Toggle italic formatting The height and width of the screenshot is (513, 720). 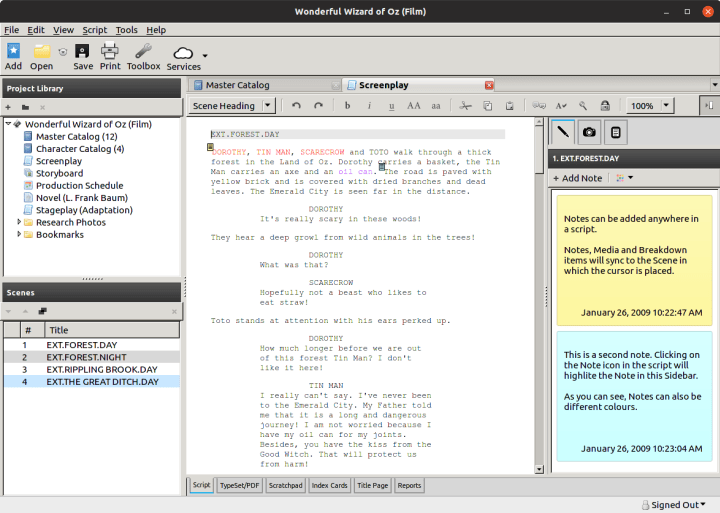coord(369,106)
